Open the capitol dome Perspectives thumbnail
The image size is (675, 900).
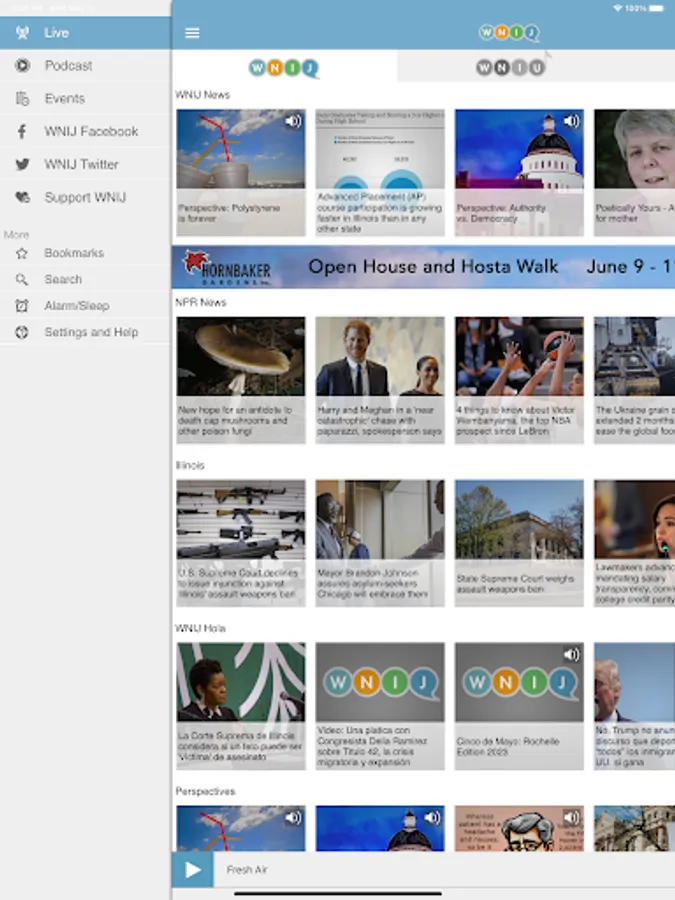(x=380, y=828)
